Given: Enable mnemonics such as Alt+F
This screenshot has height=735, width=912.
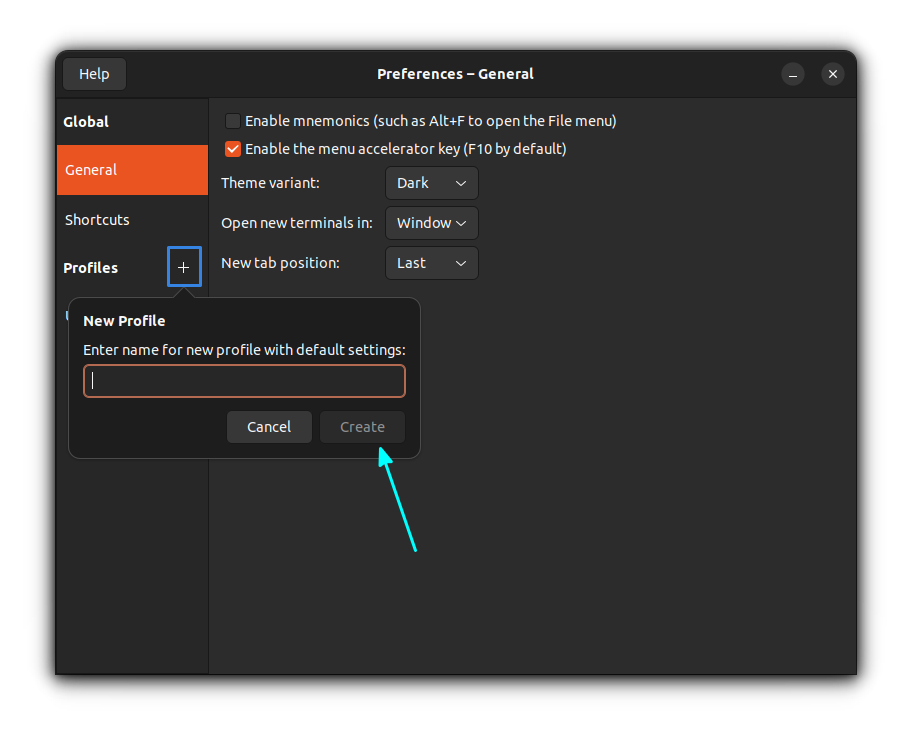Looking at the screenshot, I should pos(232,120).
